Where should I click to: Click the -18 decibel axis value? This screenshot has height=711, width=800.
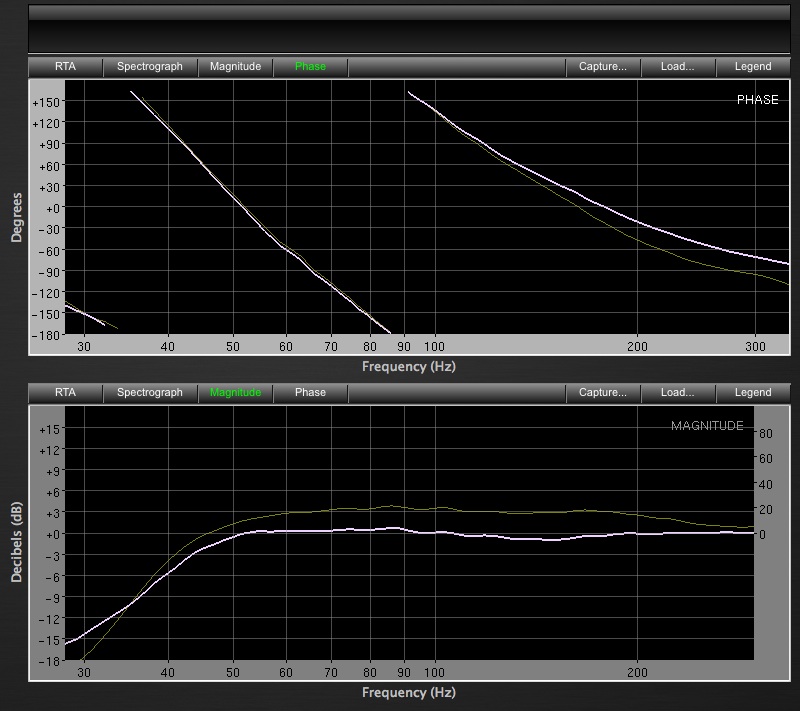point(49,661)
